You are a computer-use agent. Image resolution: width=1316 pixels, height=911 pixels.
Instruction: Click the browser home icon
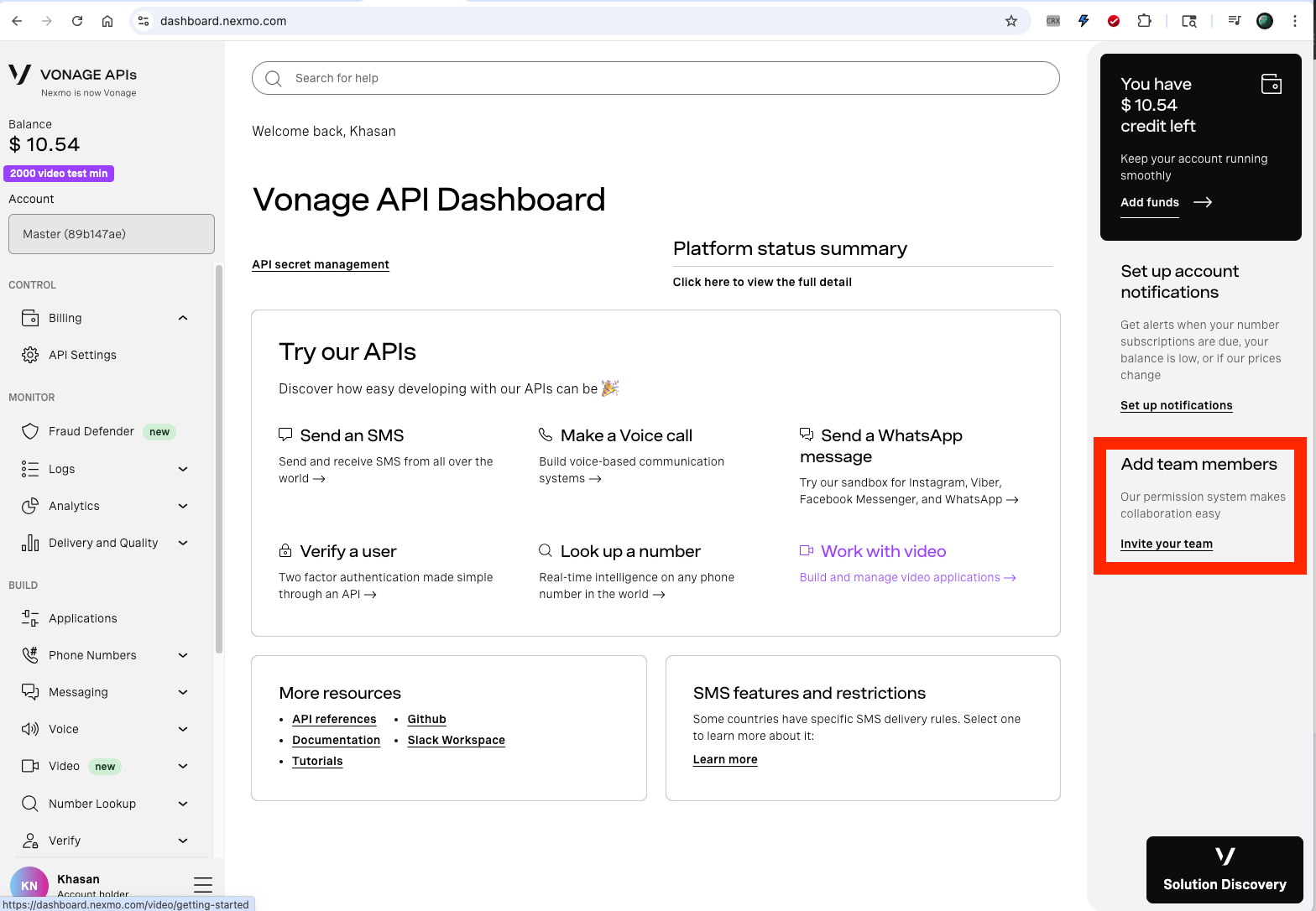107,21
